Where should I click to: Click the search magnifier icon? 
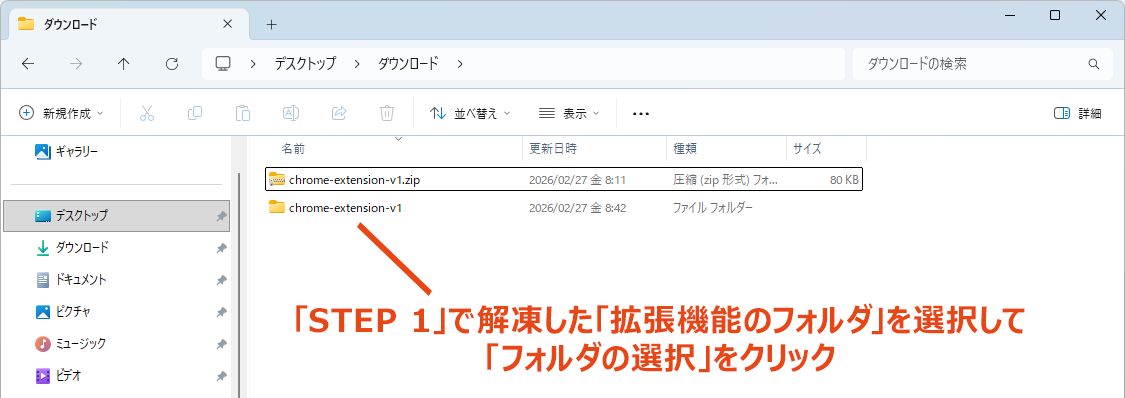(1094, 64)
